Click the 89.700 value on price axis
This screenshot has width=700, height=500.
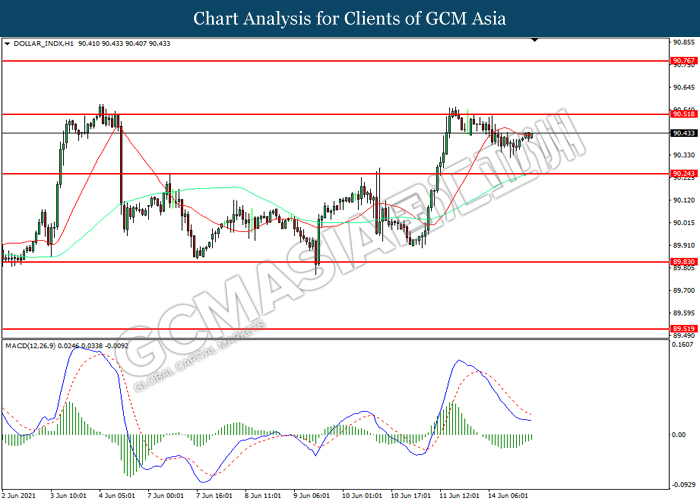tap(684, 291)
